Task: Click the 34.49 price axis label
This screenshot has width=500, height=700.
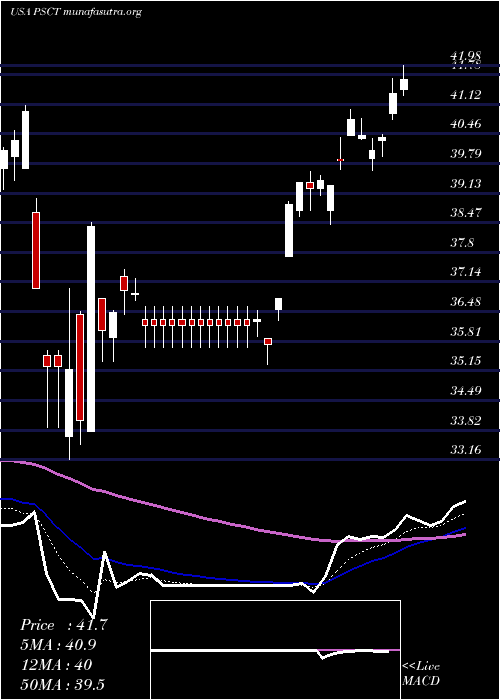Action: (x=466, y=391)
